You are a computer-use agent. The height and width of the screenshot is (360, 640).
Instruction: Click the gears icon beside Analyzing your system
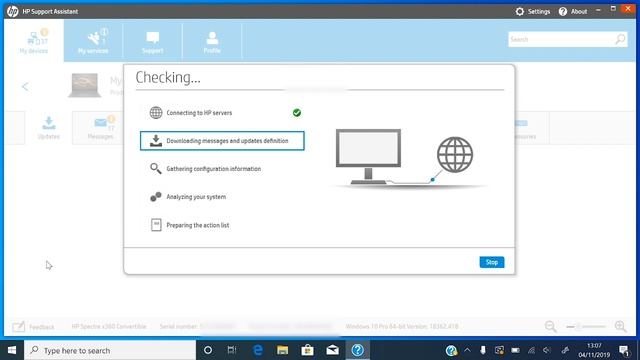point(156,197)
